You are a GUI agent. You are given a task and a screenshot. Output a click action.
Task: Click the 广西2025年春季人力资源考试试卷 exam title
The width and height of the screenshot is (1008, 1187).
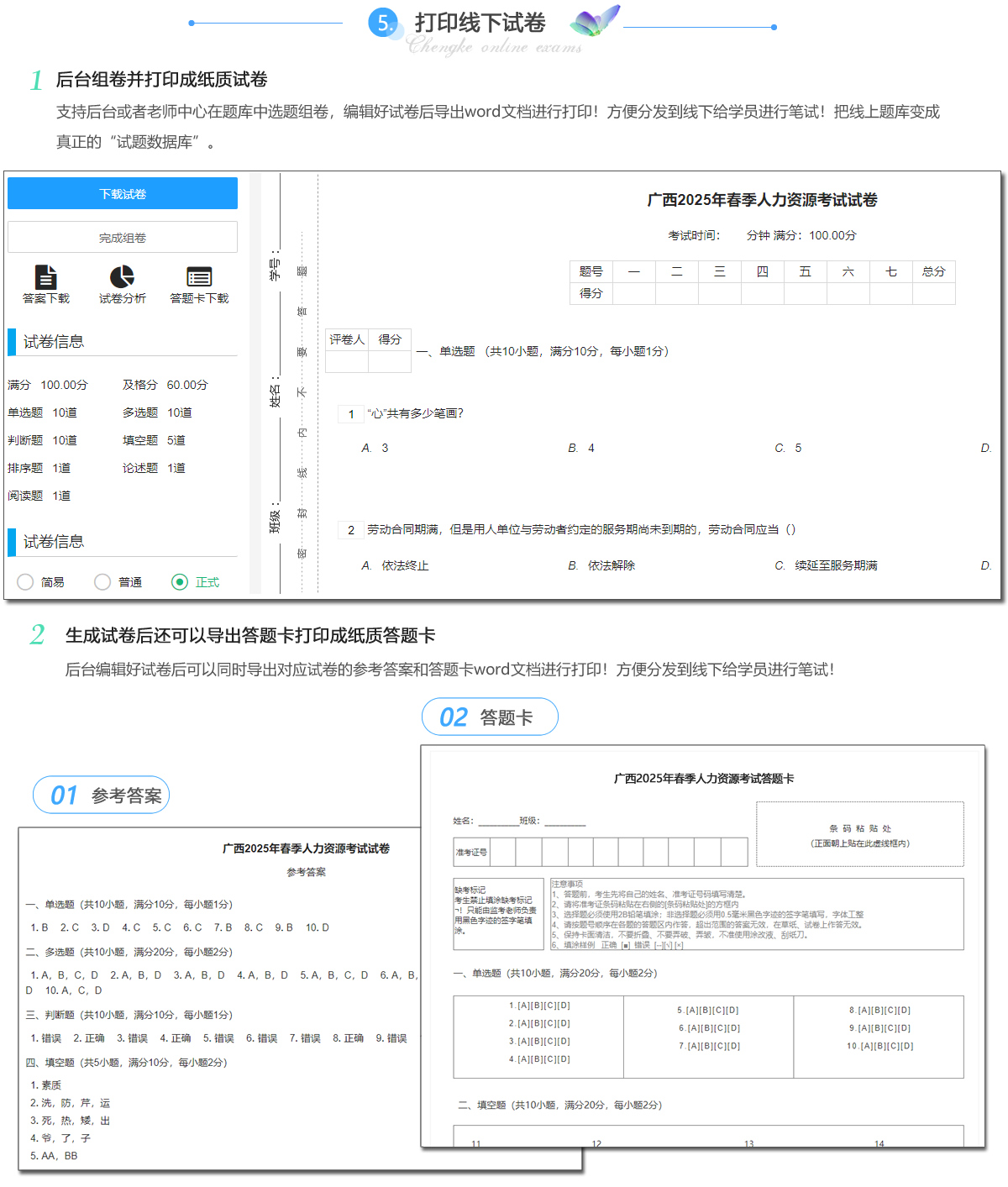[762, 200]
